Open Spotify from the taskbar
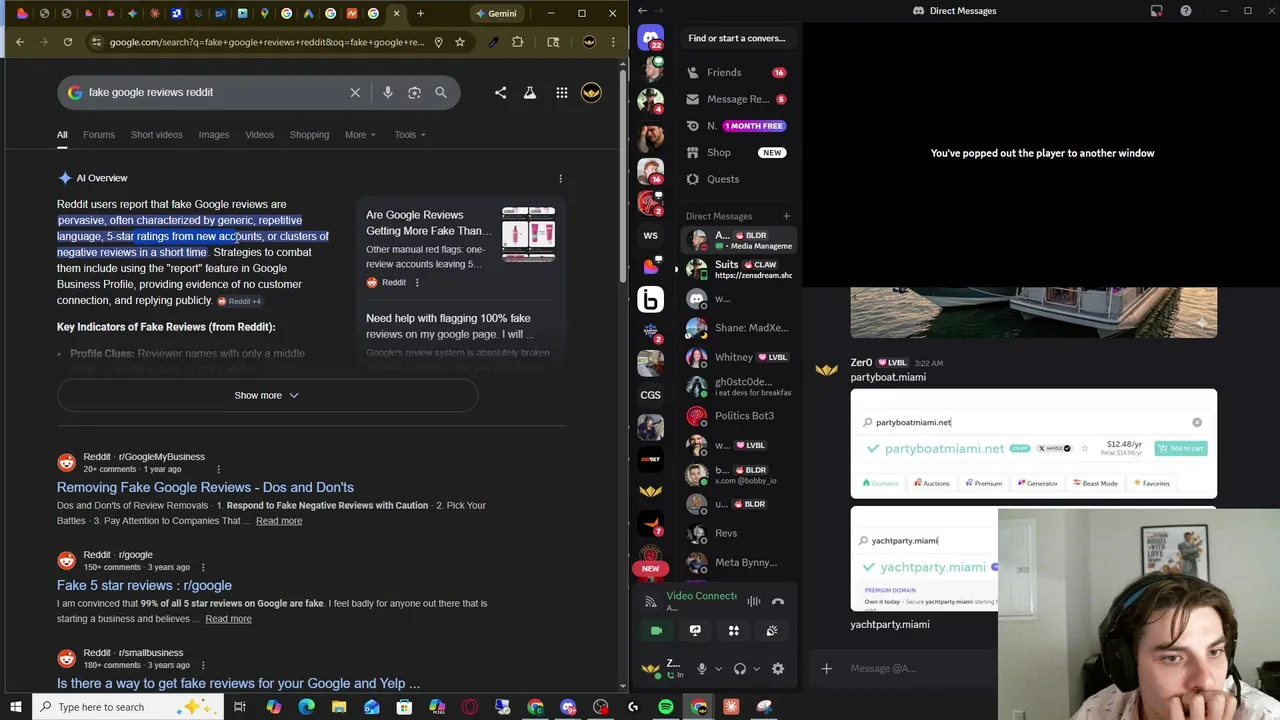This screenshot has height=720, width=1280. coord(666,708)
